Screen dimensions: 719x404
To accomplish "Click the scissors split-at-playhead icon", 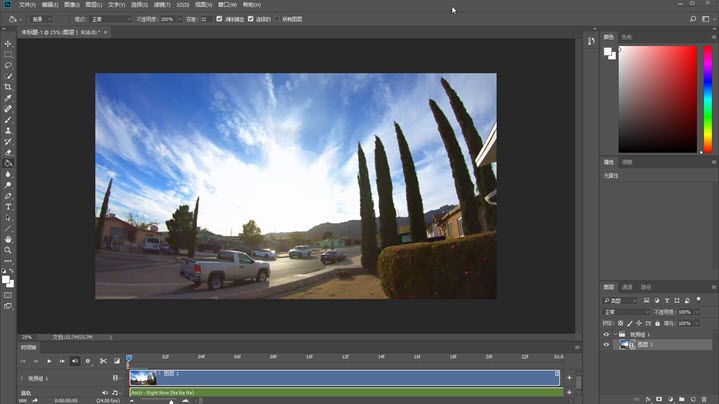I will [x=103, y=361].
